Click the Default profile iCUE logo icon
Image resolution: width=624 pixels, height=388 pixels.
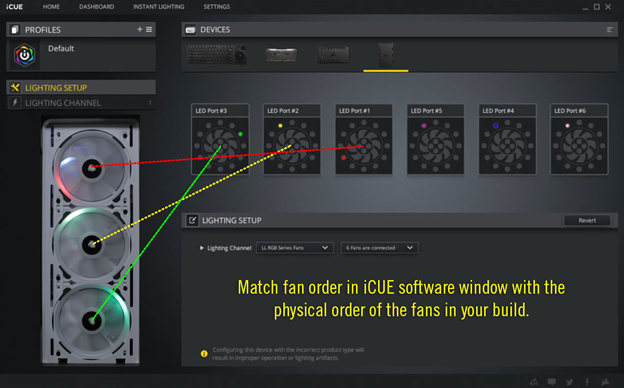tap(25, 55)
